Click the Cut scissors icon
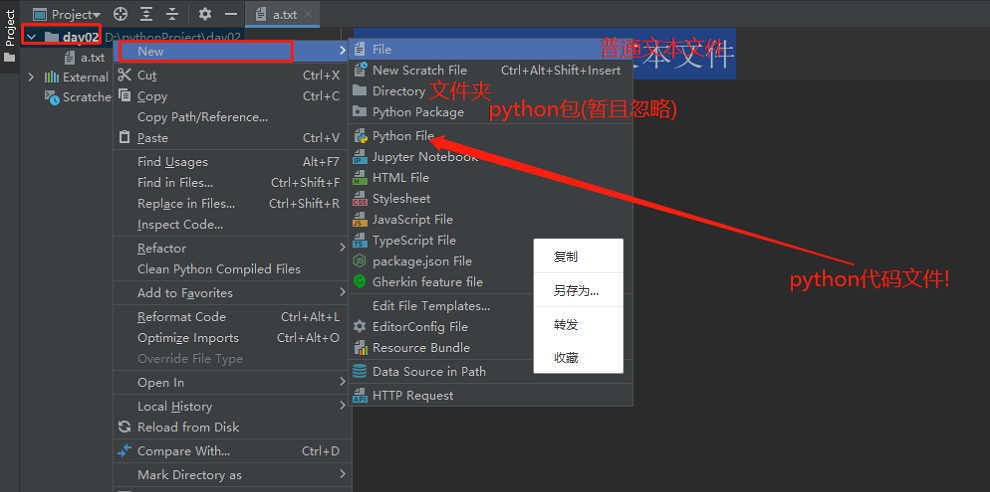The width and height of the screenshot is (990, 492). pyautogui.click(x=124, y=75)
